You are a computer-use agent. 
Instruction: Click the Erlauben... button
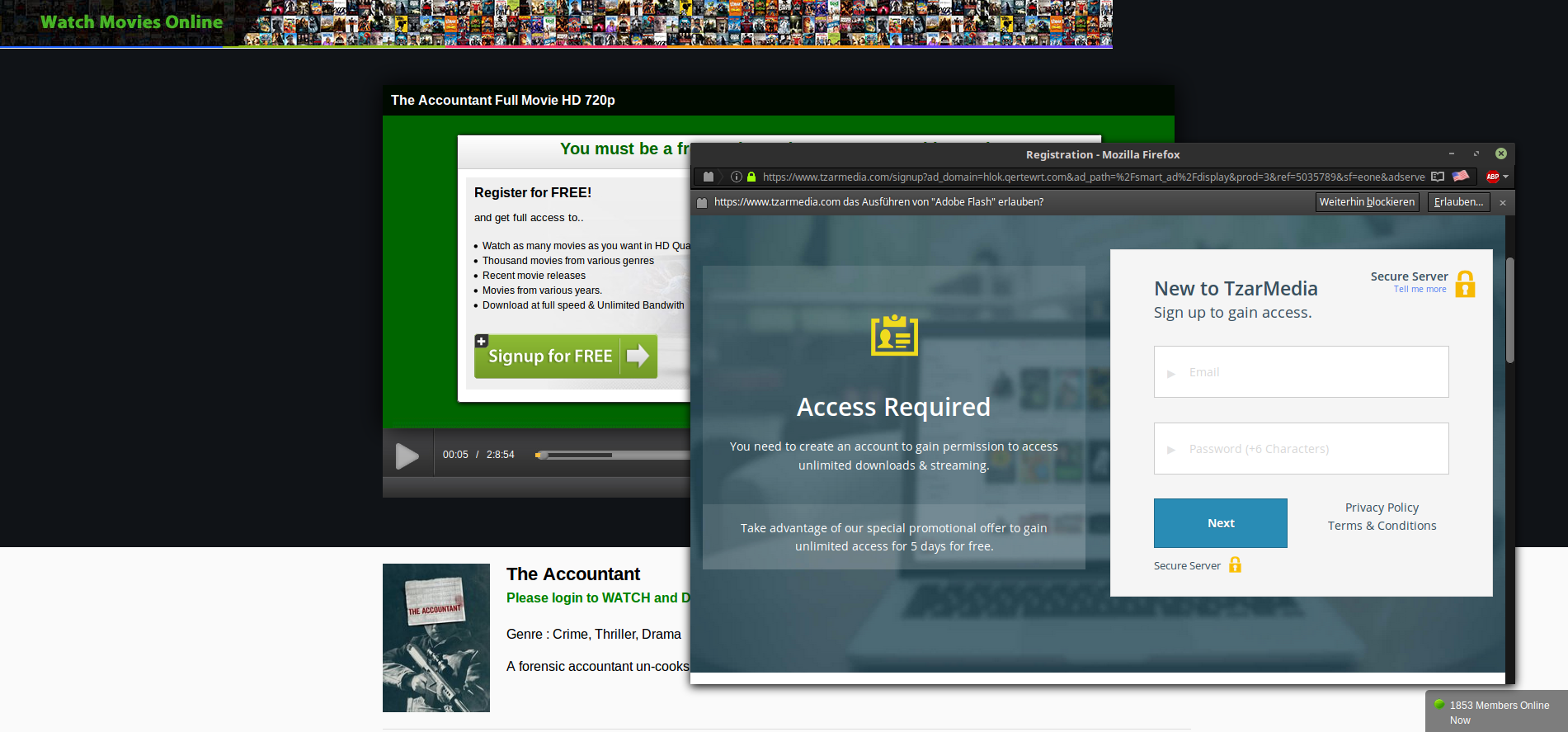tap(1458, 202)
